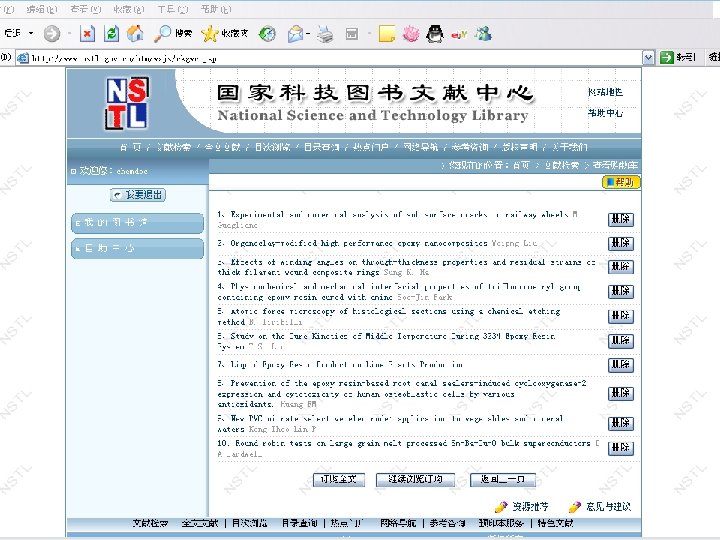Click the gray Edit page icon

click(352, 34)
